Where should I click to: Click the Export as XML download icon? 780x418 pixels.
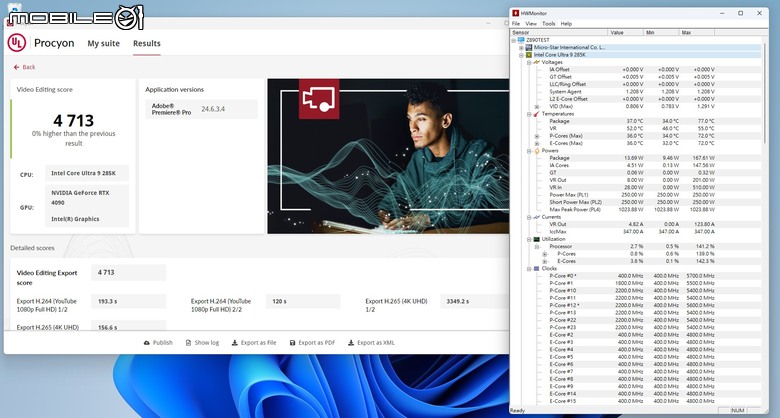coord(351,343)
